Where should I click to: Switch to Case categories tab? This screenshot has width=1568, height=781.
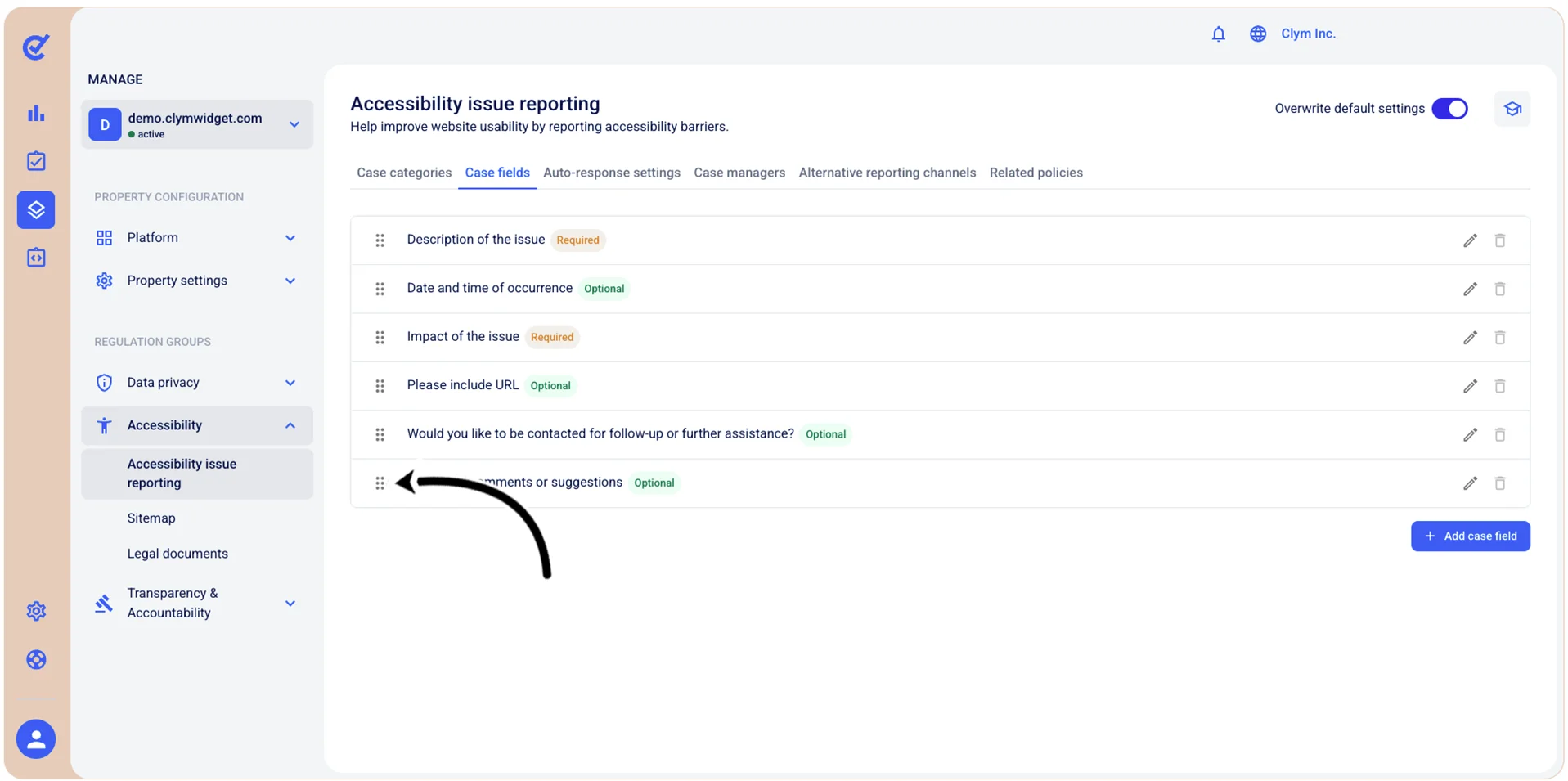[x=404, y=173]
